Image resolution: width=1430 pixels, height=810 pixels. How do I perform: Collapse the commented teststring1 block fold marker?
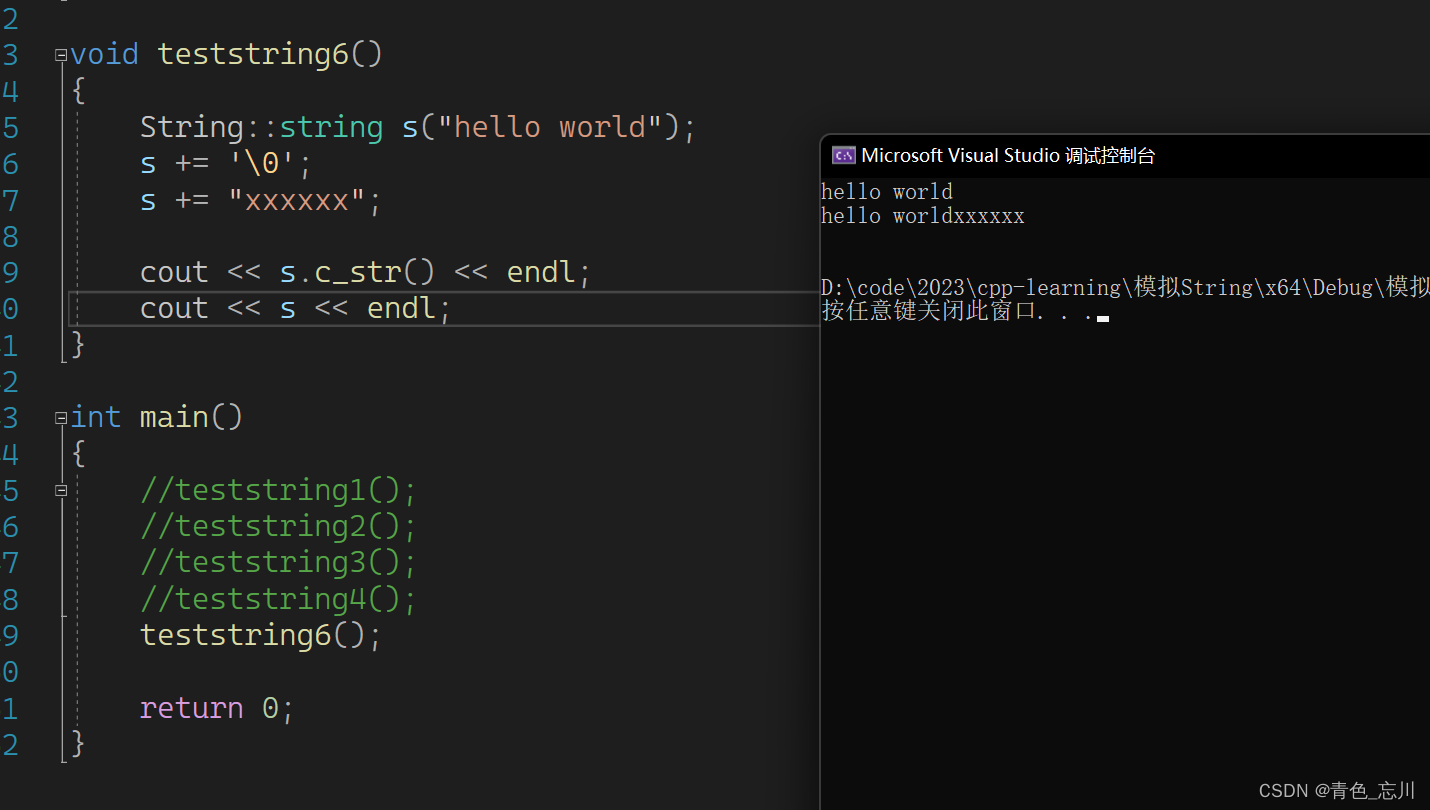61,490
